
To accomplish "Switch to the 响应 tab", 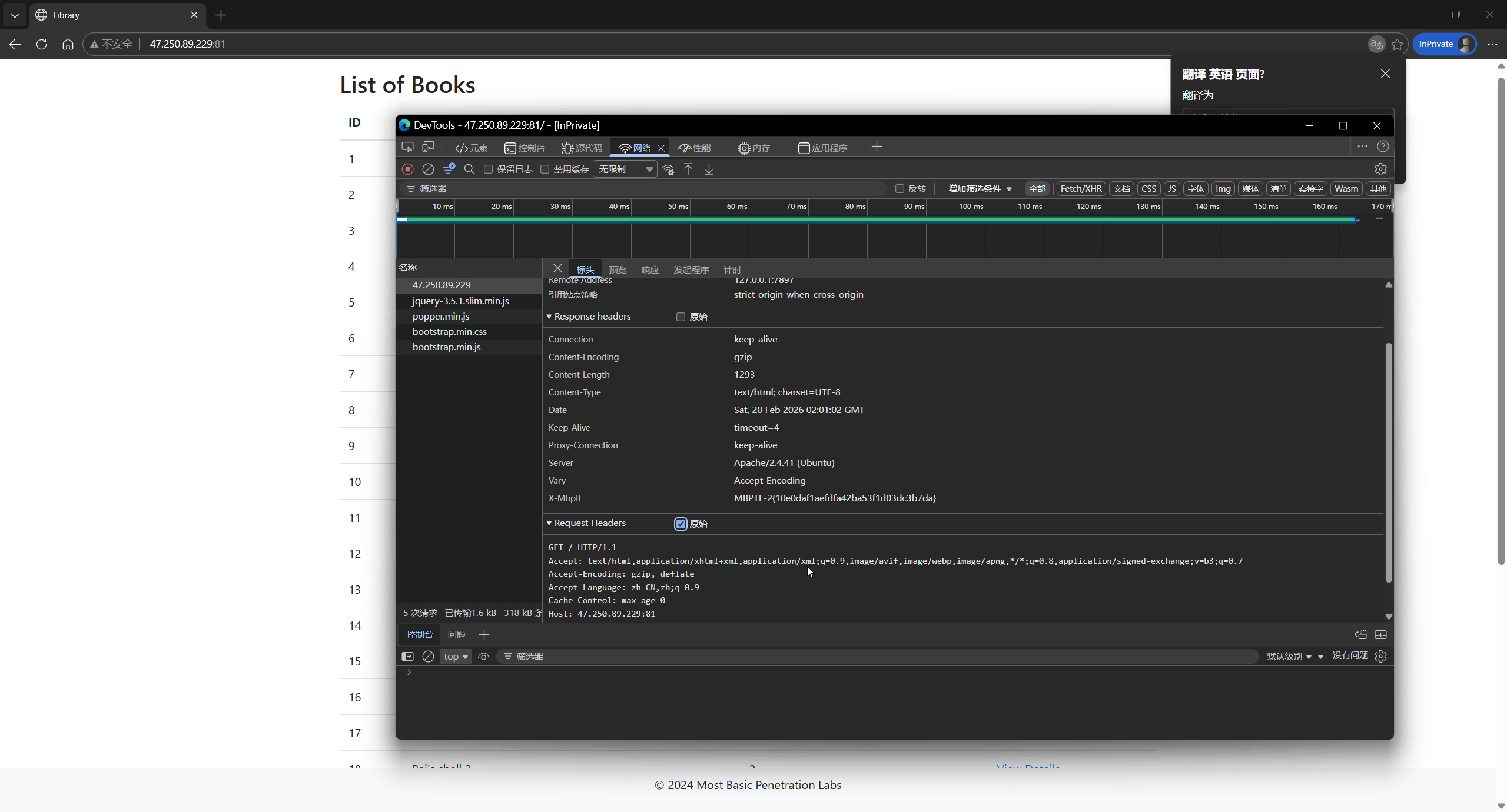I will pyautogui.click(x=650, y=269).
